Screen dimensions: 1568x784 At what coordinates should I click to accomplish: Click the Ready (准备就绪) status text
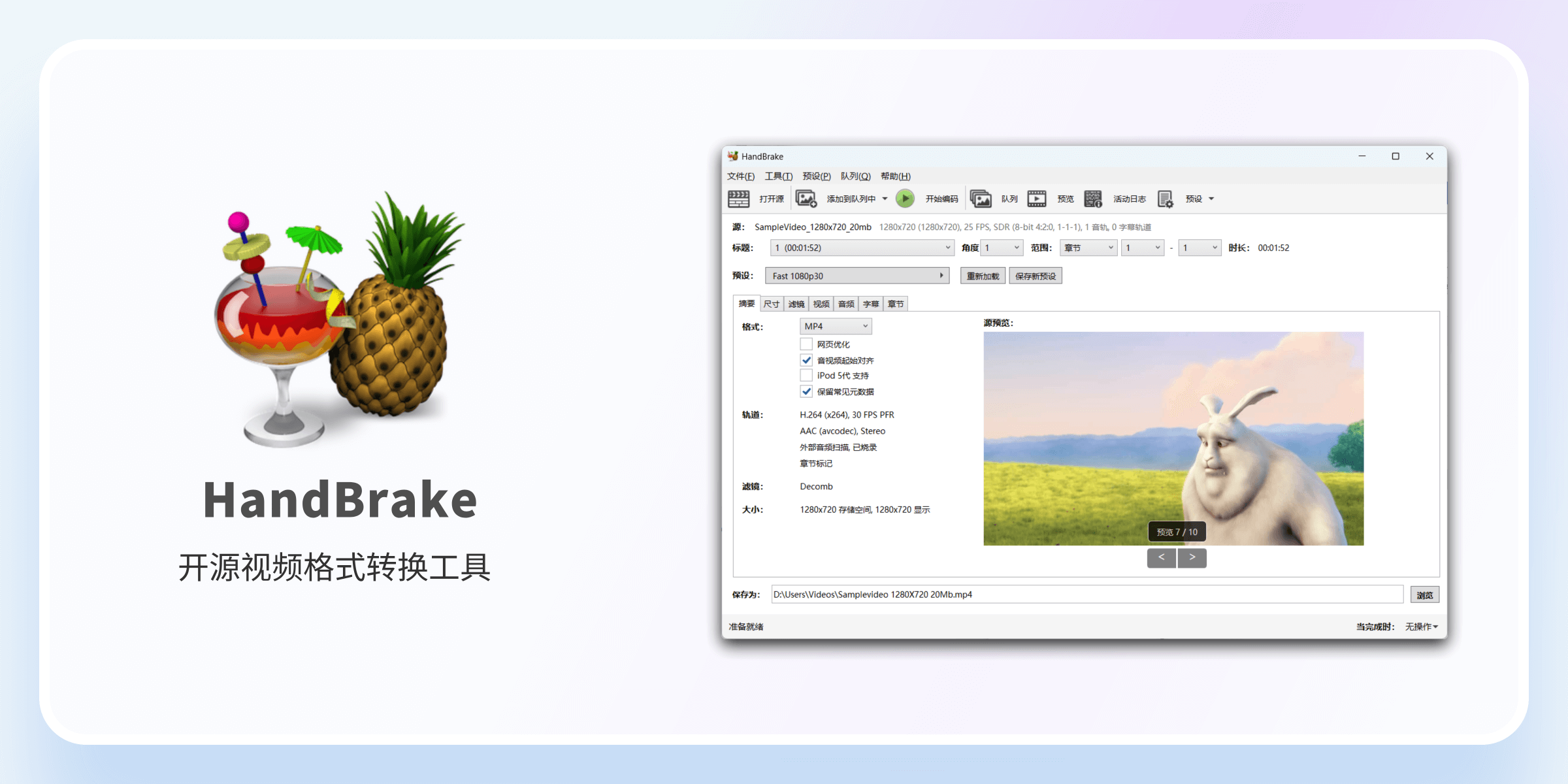point(746,627)
